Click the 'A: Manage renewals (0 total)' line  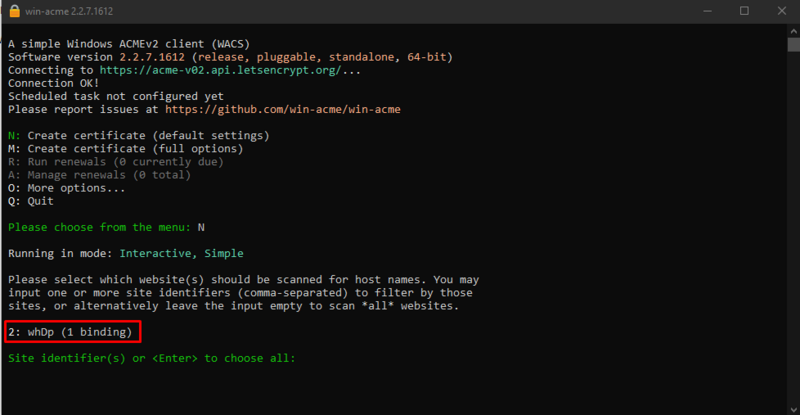coord(99,175)
